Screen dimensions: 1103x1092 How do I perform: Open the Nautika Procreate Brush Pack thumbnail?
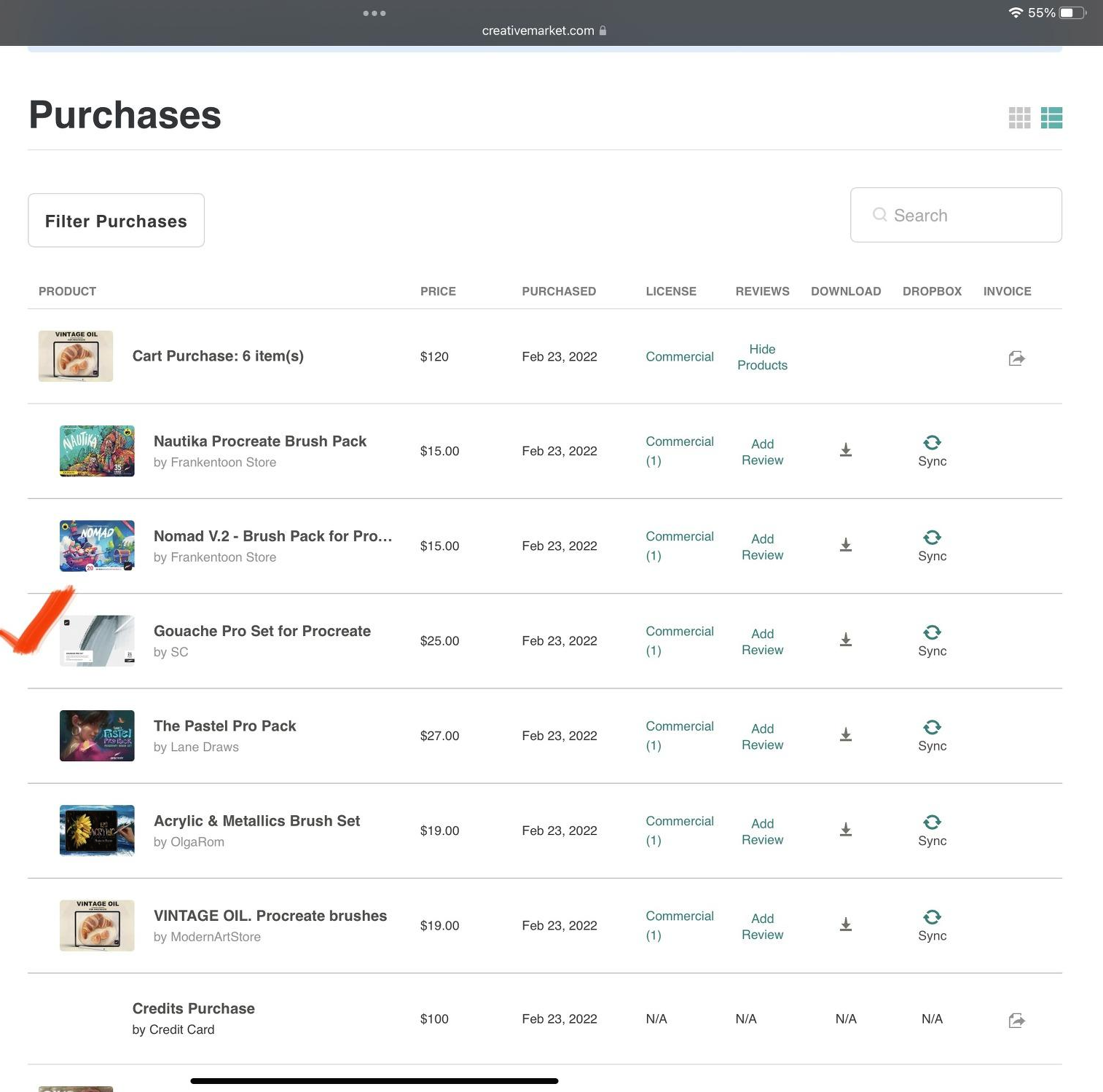[97, 451]
